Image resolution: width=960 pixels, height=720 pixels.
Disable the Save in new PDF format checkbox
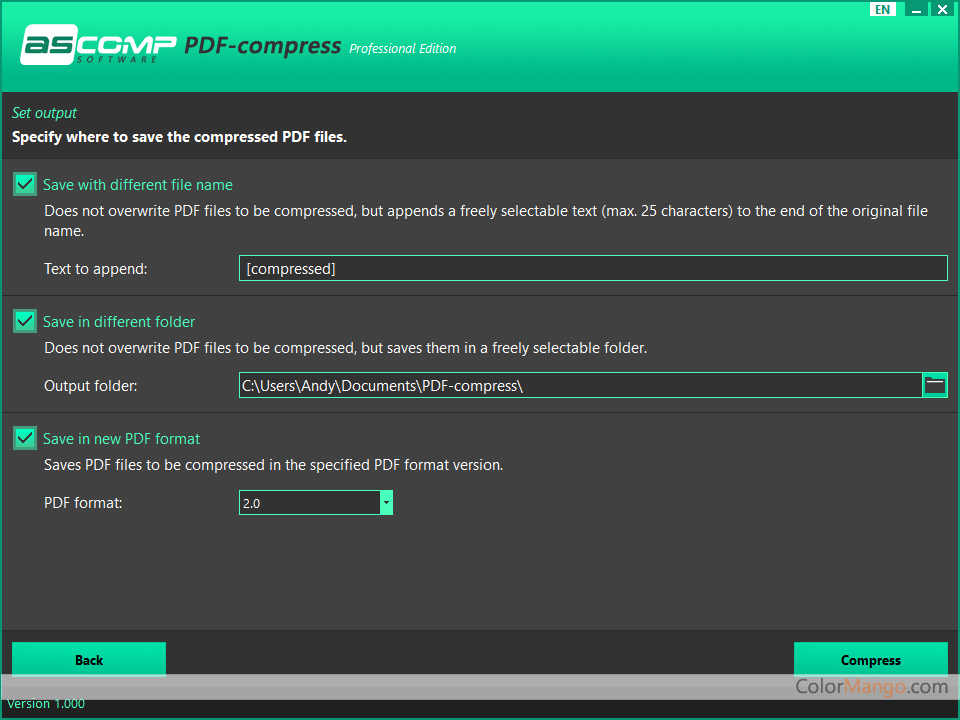pyautogui.click(x=25, y=438)
